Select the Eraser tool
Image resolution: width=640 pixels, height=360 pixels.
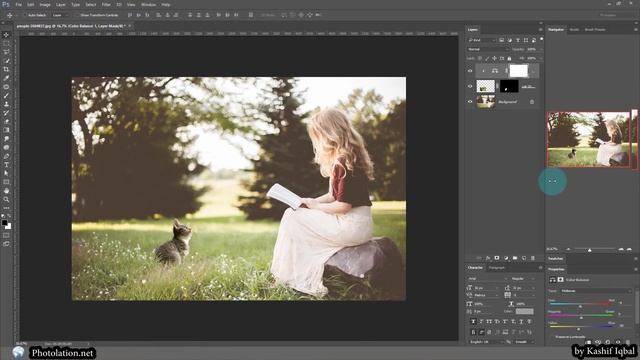point(6,121)
